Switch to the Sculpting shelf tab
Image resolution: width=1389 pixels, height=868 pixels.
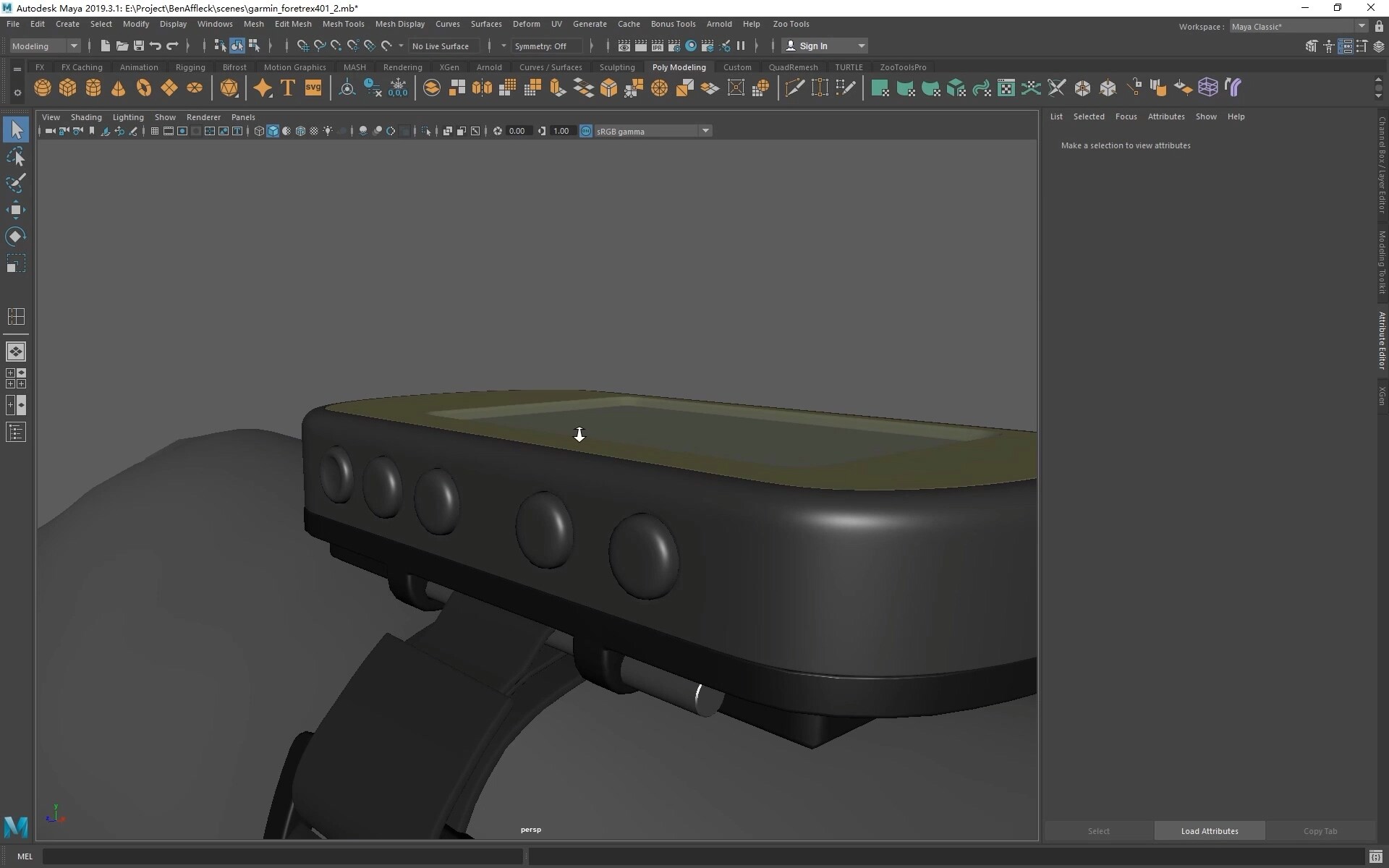tap(617, 67)
